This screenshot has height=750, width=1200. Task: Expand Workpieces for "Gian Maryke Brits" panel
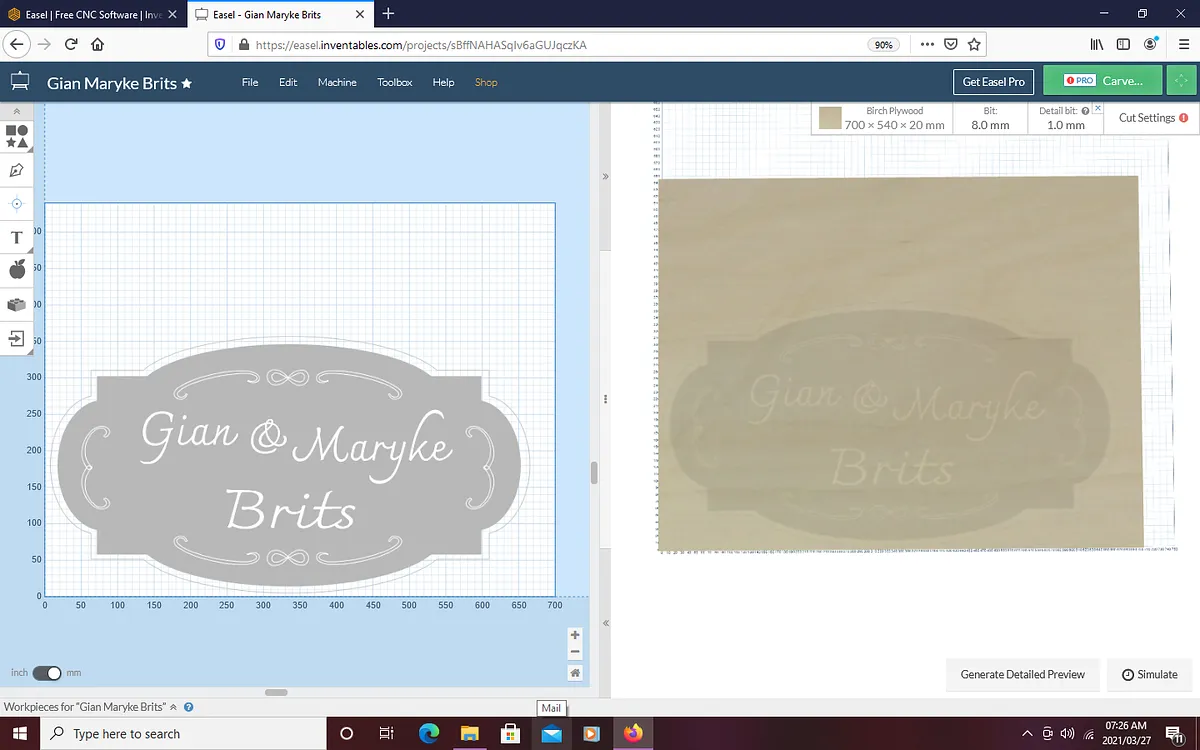coord(174,707)
